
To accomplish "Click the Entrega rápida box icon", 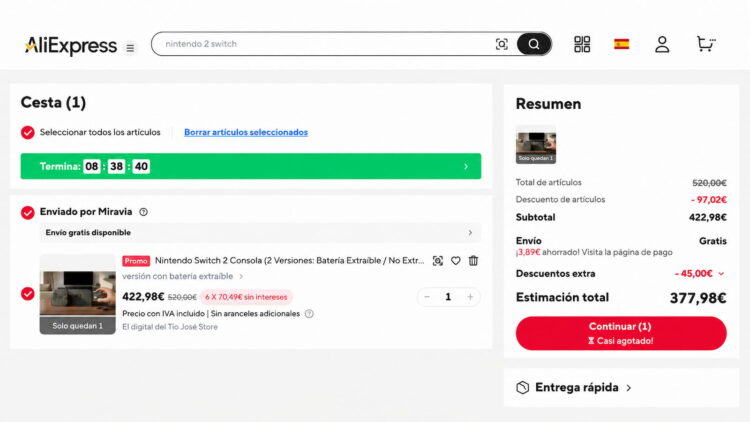I will coord(523,388).
